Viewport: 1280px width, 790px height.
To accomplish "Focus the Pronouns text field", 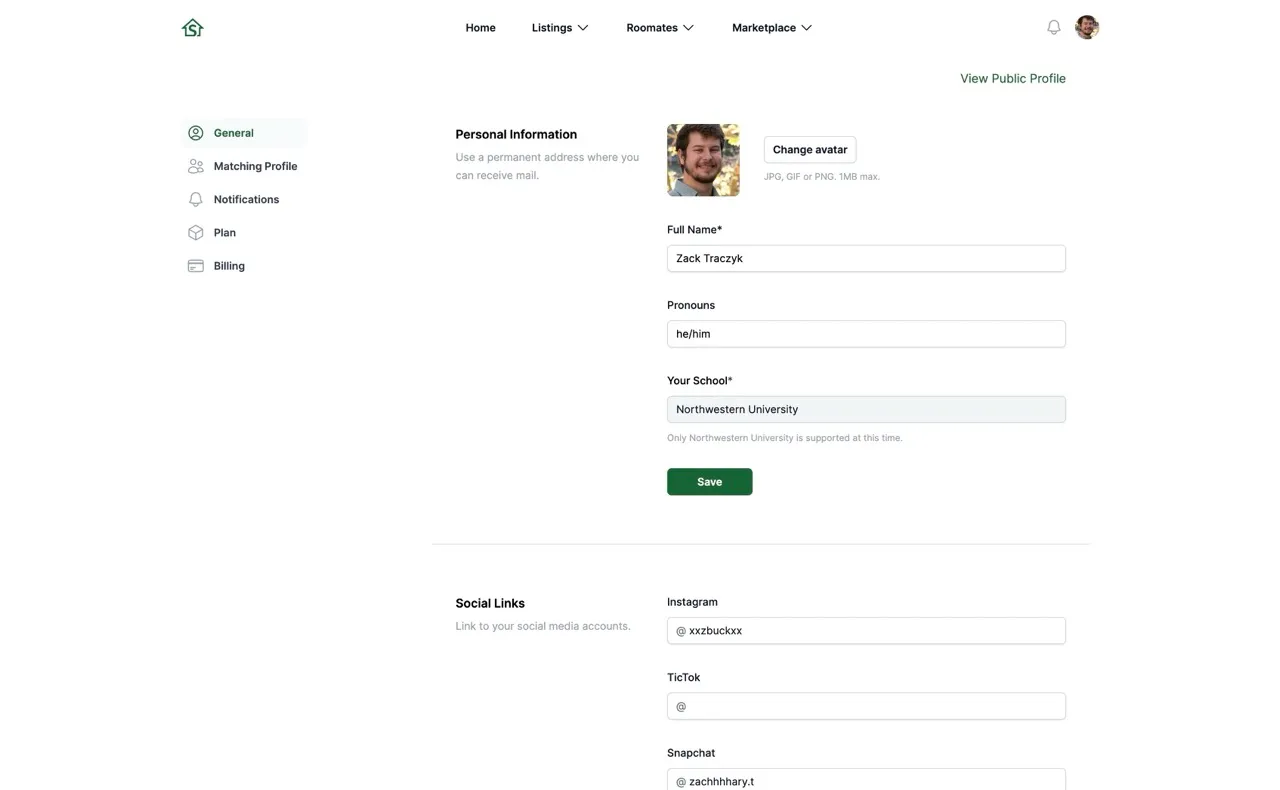I will pos(866,334).
